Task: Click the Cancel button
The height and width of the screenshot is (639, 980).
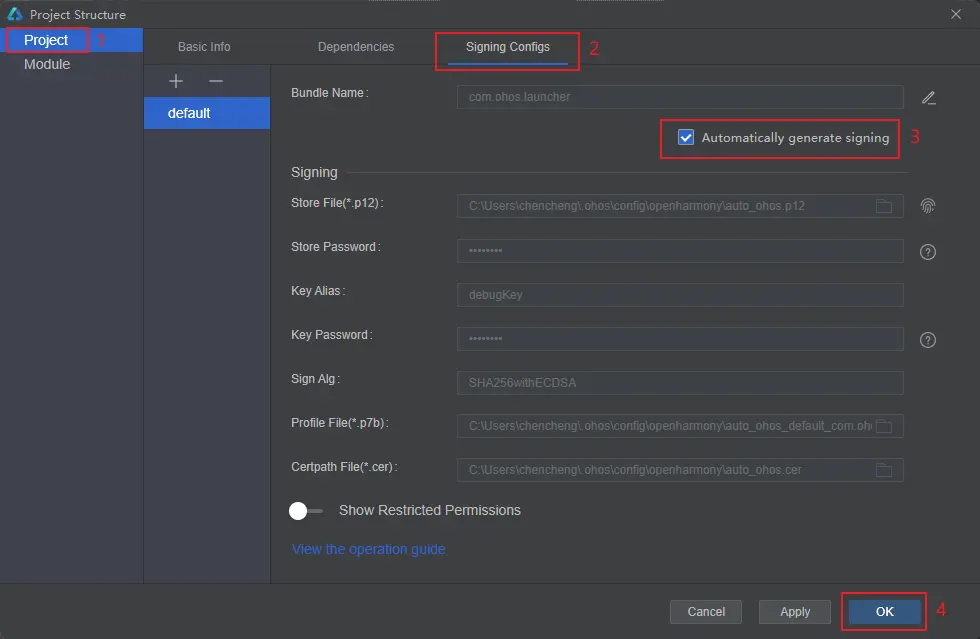Action: click(706, 611)
